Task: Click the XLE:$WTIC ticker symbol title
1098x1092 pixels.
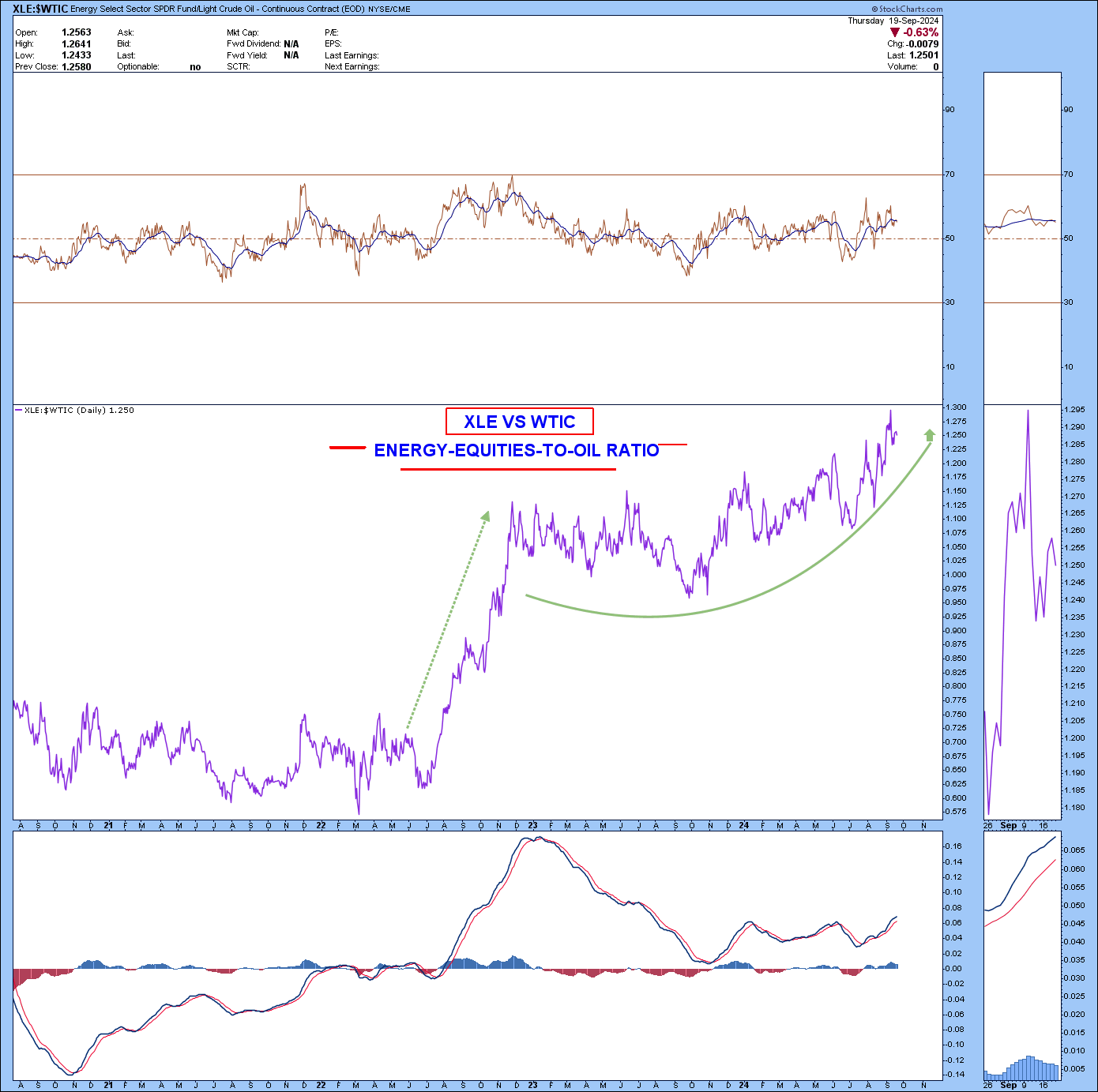Action: pyautogui.click(x=40, y=9)
